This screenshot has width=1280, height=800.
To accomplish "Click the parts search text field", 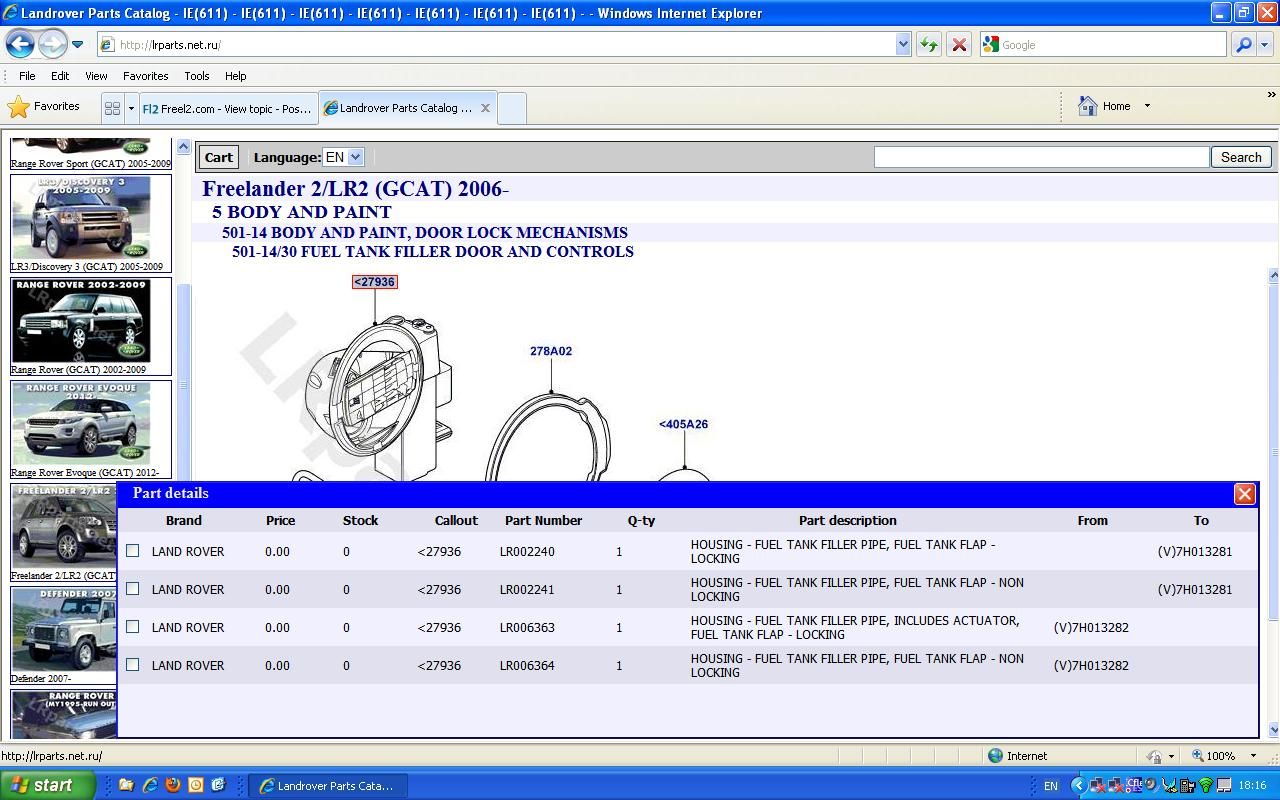I will click(1041, 157).
